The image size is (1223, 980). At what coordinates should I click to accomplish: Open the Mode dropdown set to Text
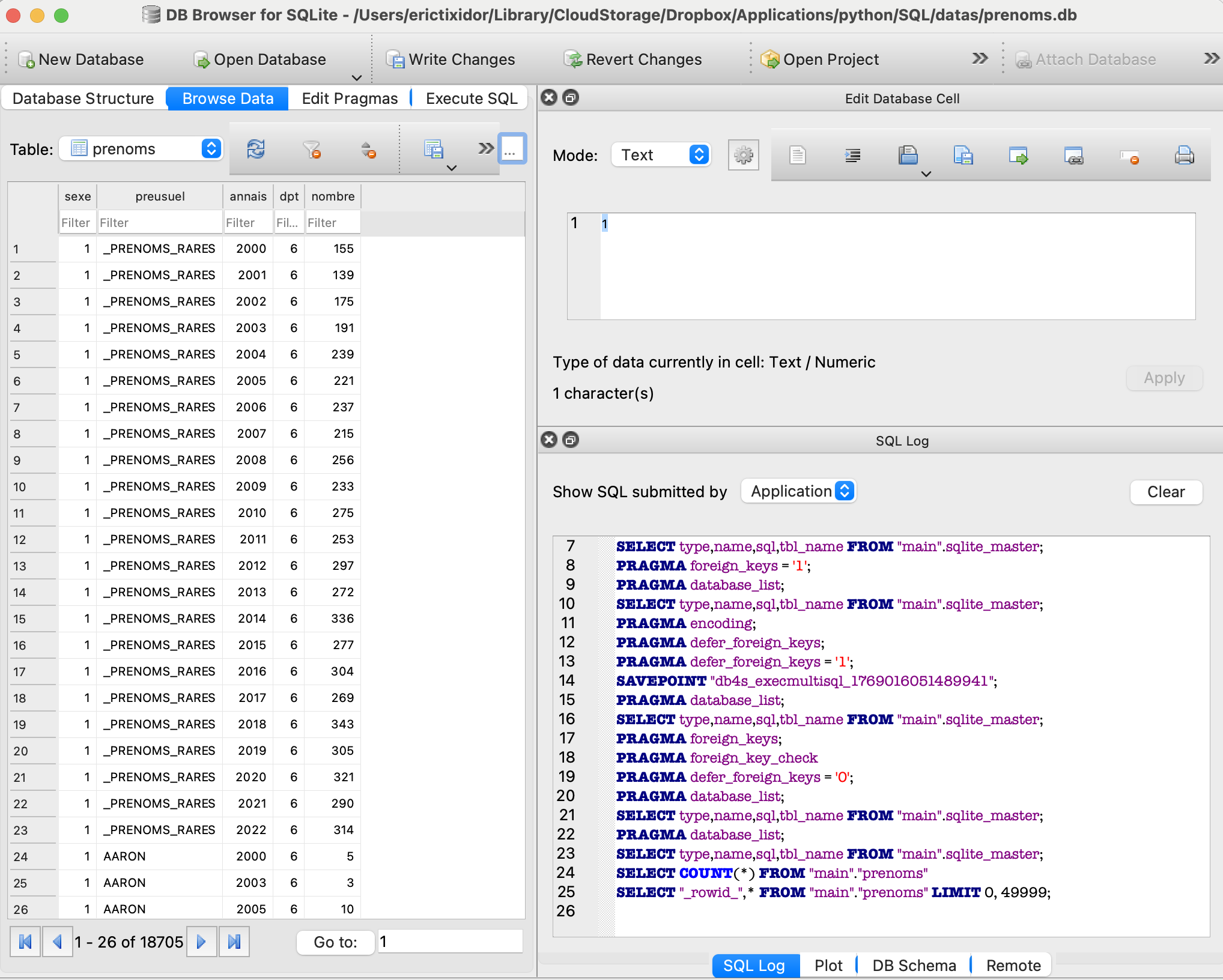pos(661,155)
